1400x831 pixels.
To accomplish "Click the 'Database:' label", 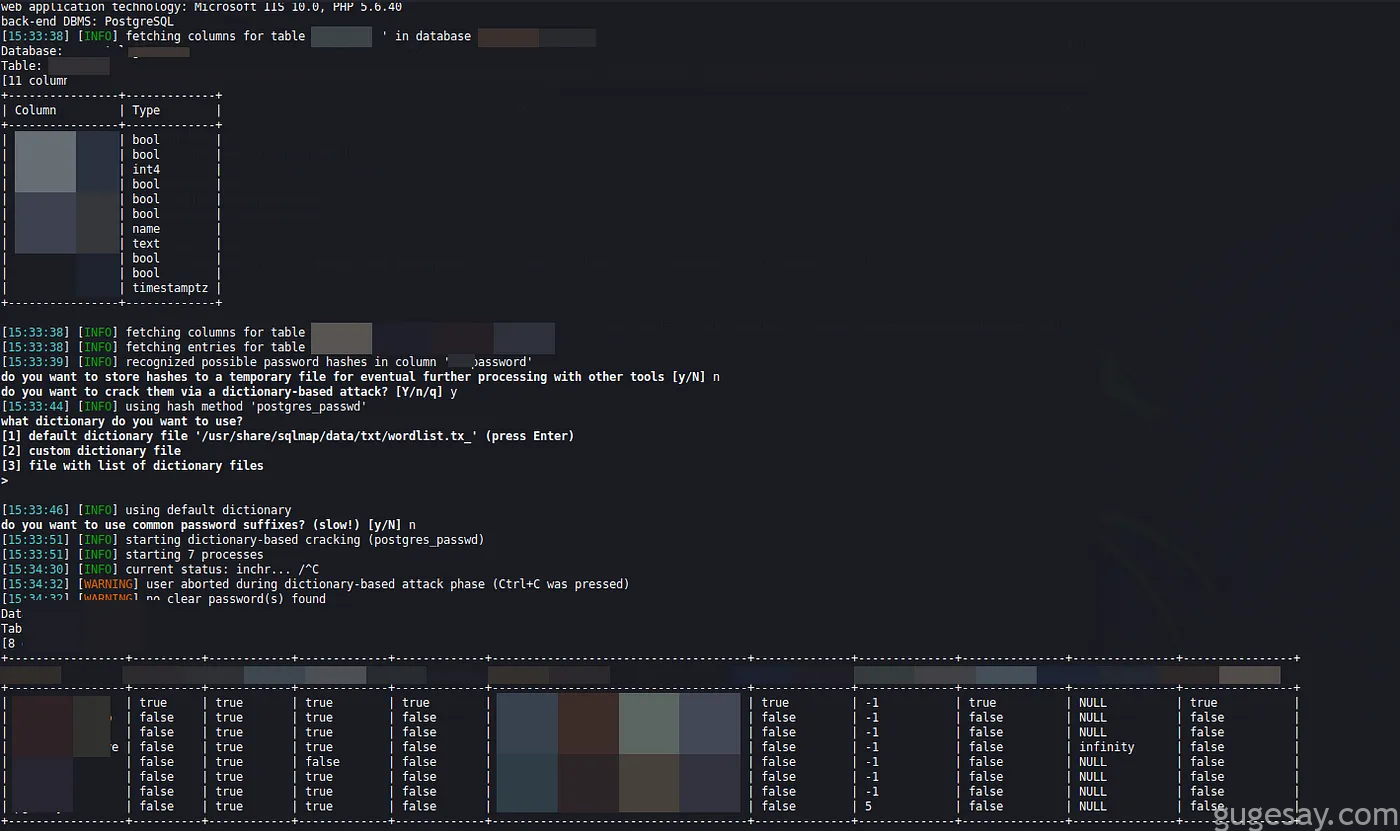I will coord(32,51).
